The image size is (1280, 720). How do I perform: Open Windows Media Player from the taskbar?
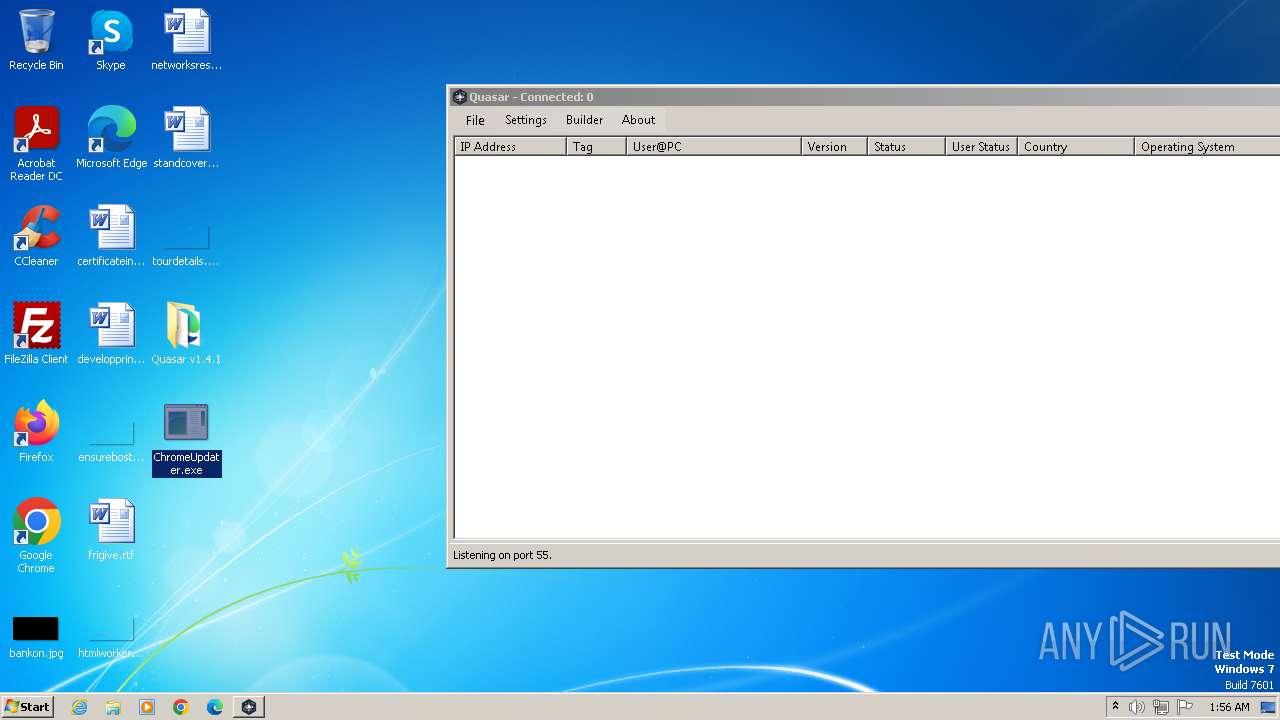[x=147, y=707]
